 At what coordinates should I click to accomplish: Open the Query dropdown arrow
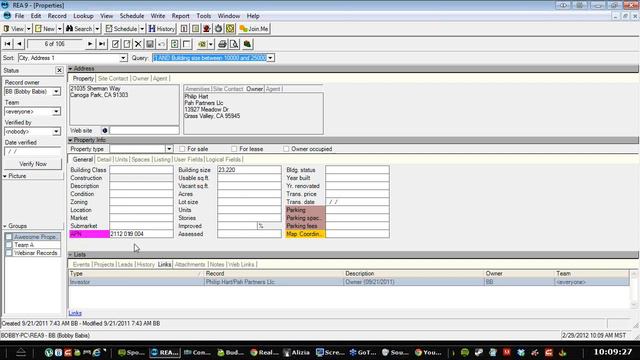pos(271,58)
